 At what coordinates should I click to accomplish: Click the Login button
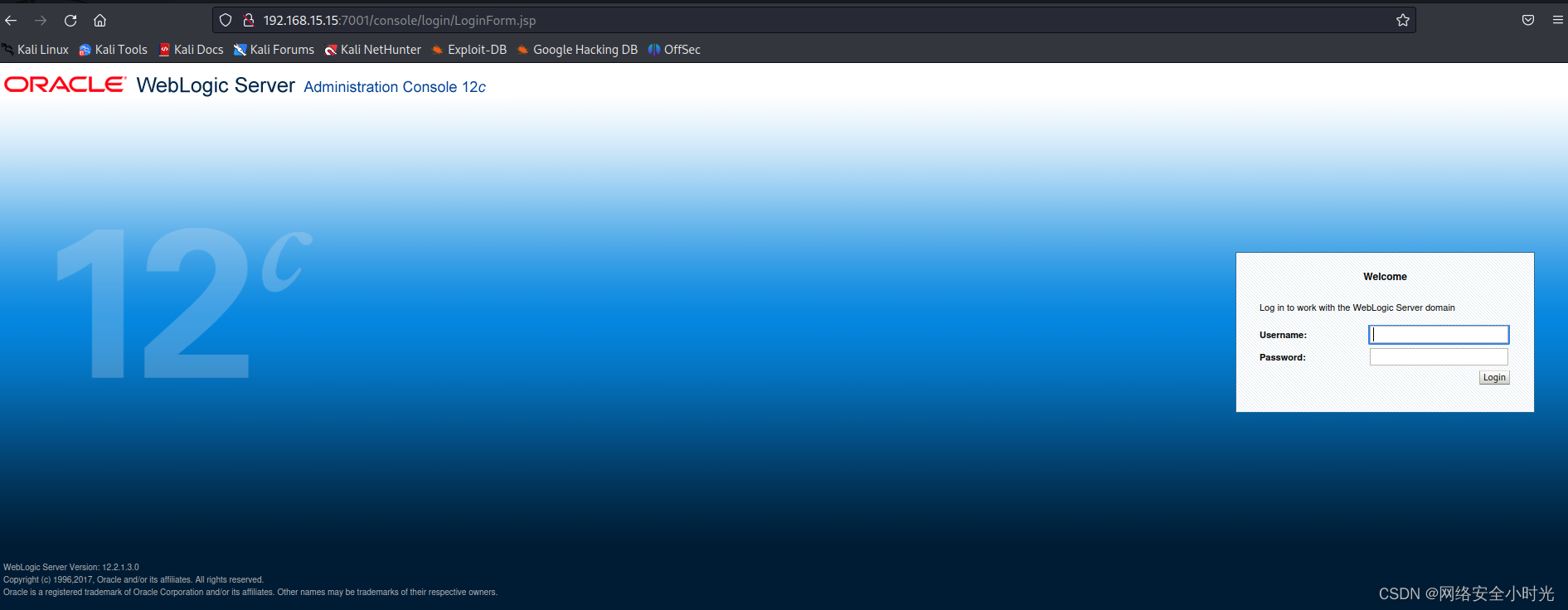pyautogui.click(x=1494, y=377)
